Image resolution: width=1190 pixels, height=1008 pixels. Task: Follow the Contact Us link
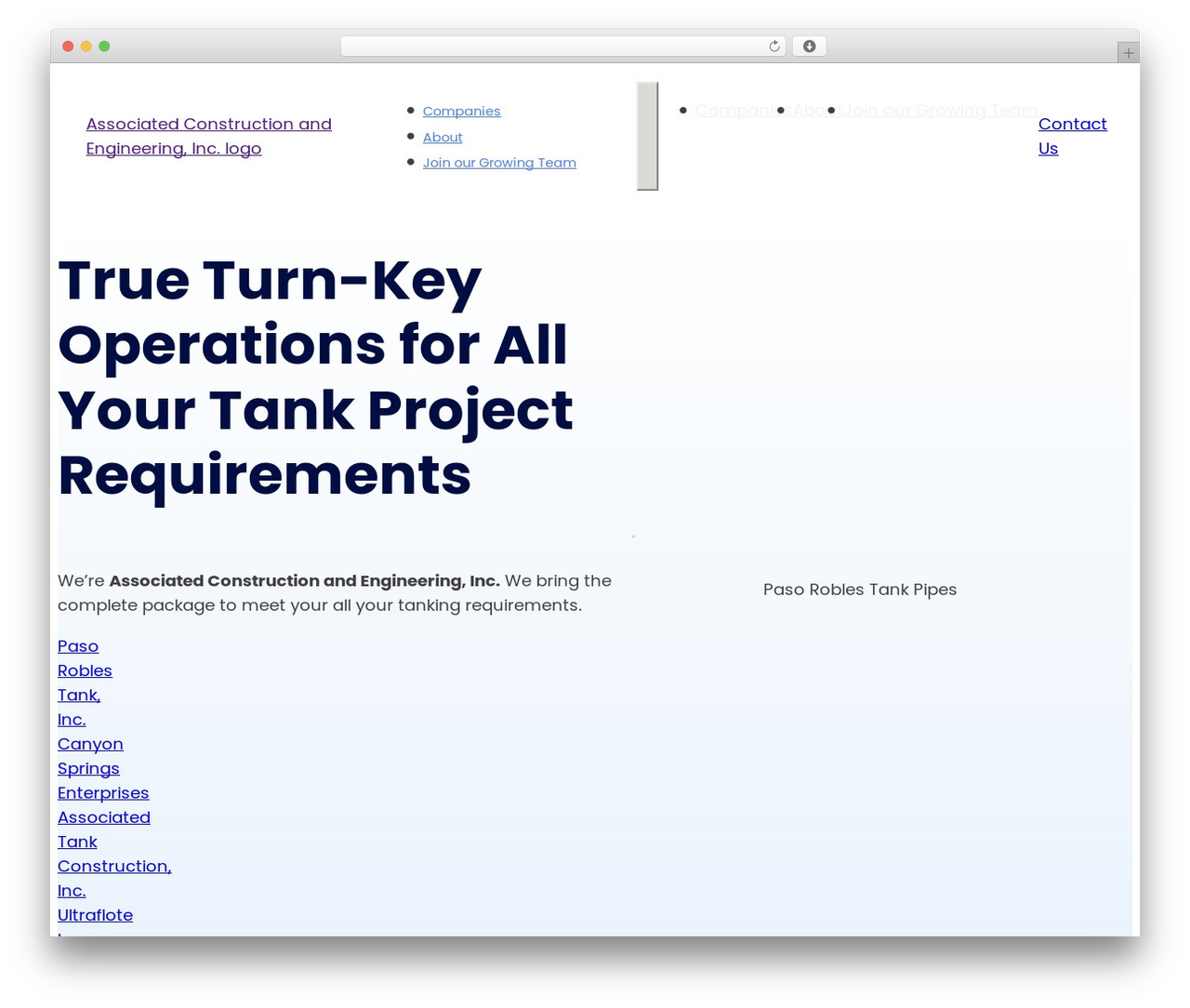(x=1072, y=136)
